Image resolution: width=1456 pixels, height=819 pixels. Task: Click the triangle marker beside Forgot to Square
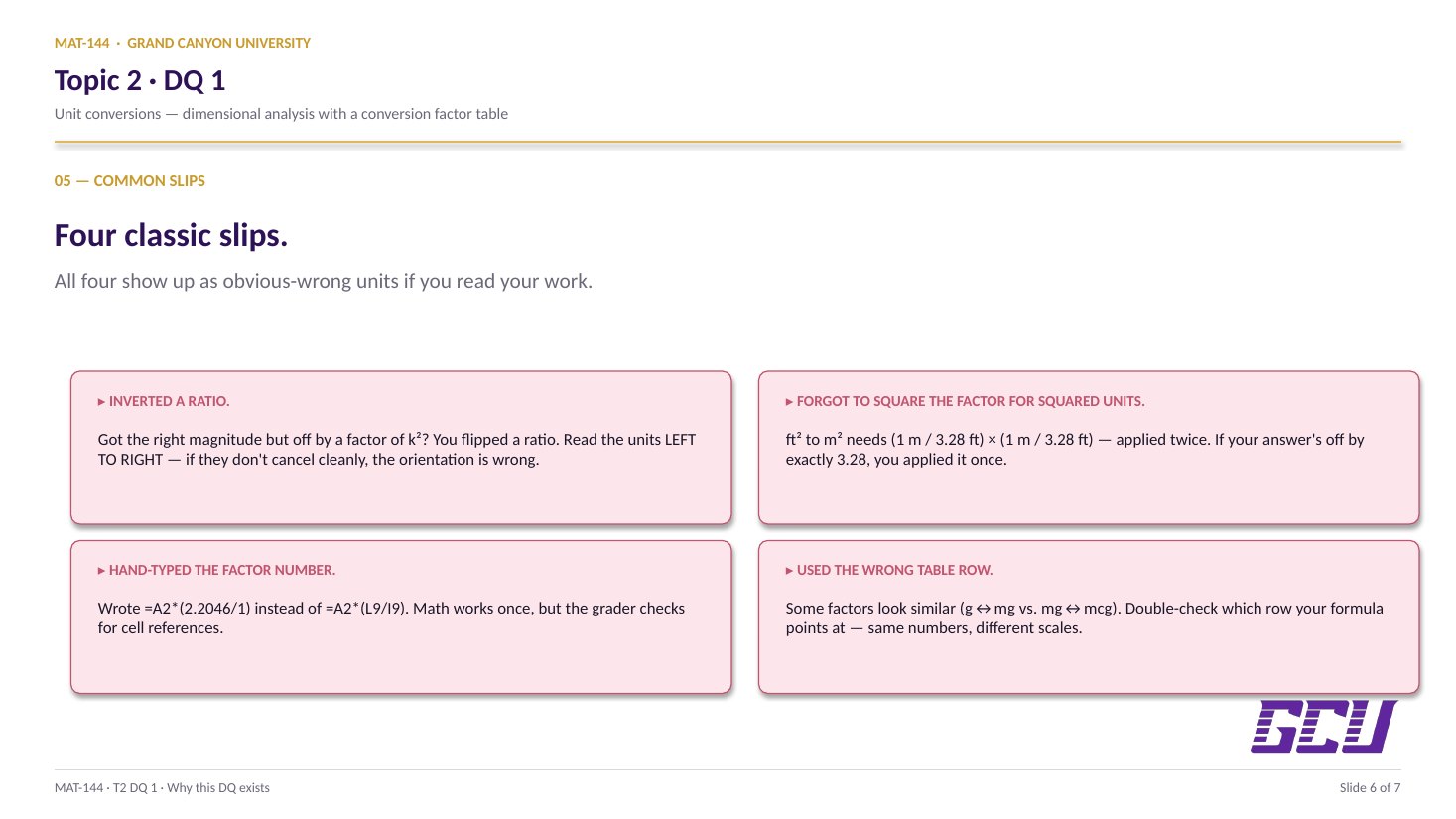789,402
